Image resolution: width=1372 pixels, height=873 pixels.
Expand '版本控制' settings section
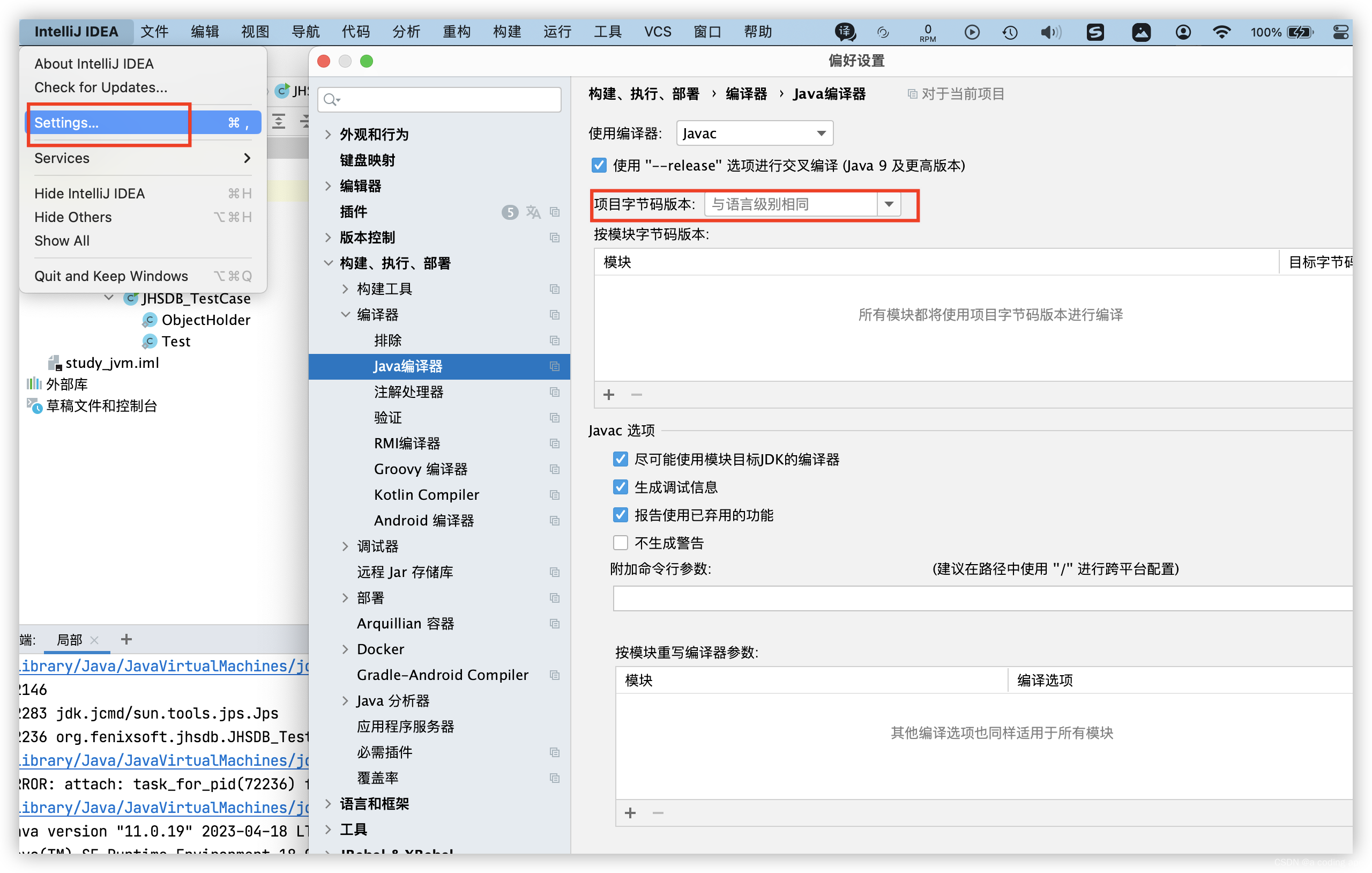coord(328,237)
